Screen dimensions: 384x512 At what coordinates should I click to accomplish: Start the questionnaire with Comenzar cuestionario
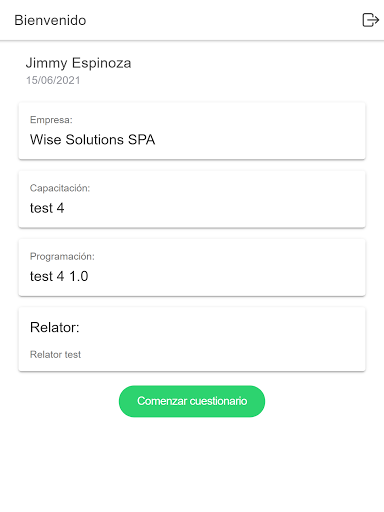coord(192,401)
